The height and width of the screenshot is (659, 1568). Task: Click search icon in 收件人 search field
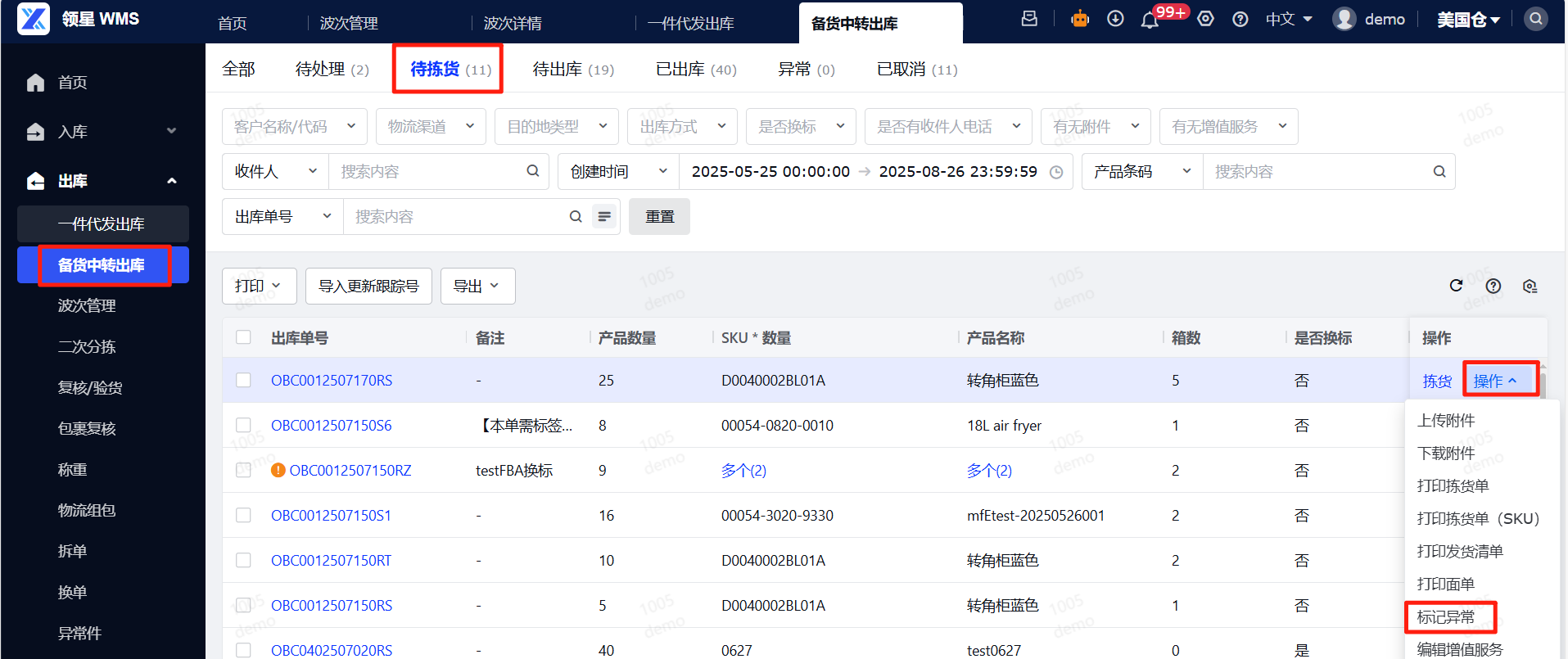pos(532,171)
